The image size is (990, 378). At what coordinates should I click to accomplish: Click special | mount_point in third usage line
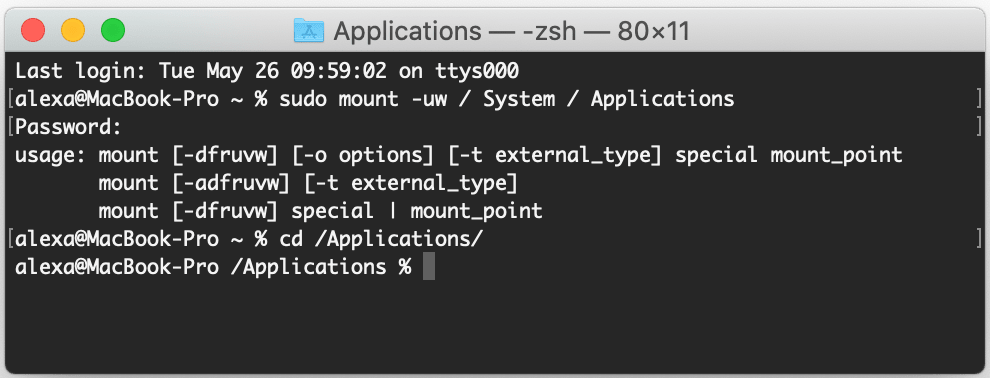coord(417,211)
